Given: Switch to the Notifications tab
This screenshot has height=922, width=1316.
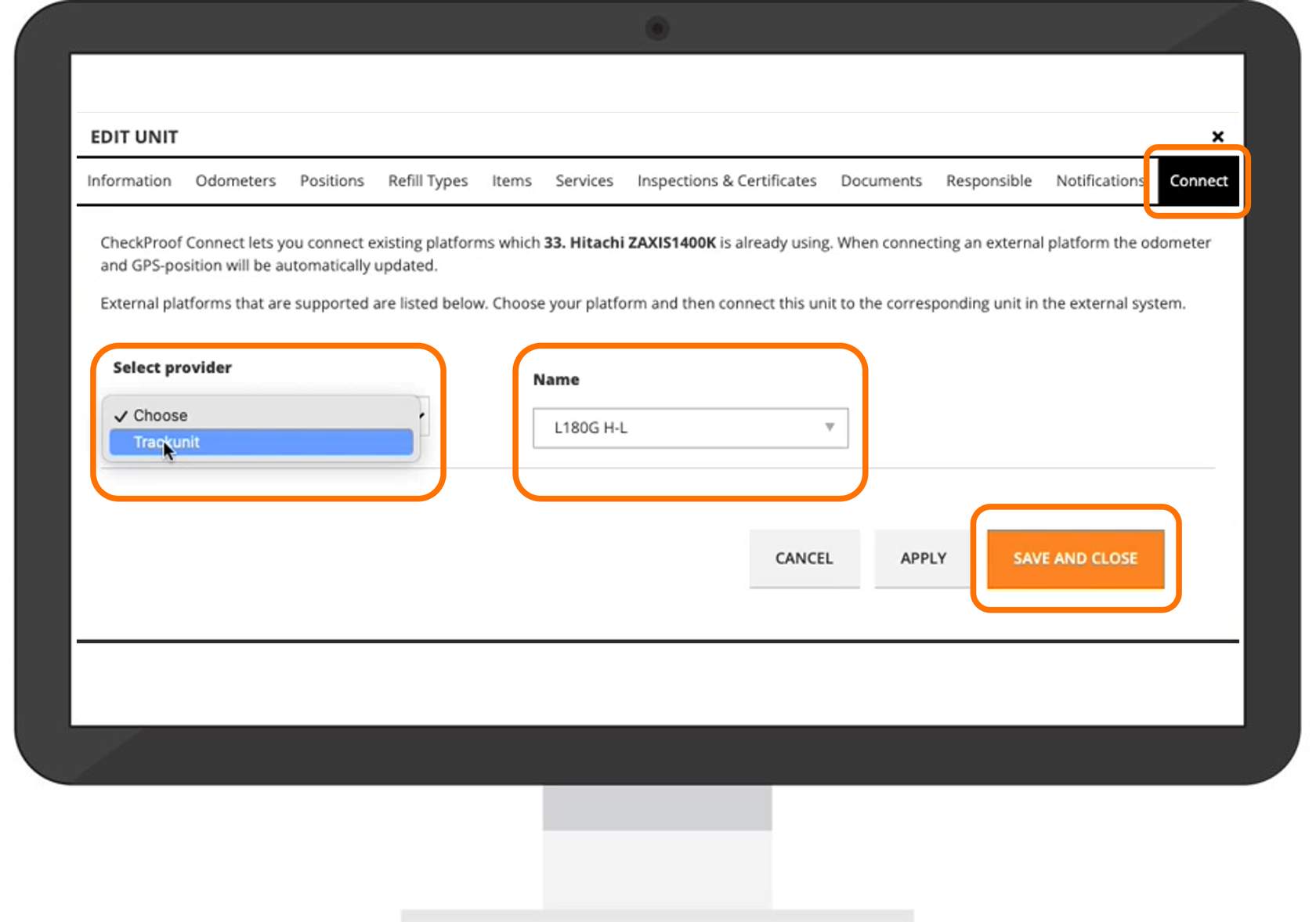Looking at the screenshot, I should [x=1098, y=181].
